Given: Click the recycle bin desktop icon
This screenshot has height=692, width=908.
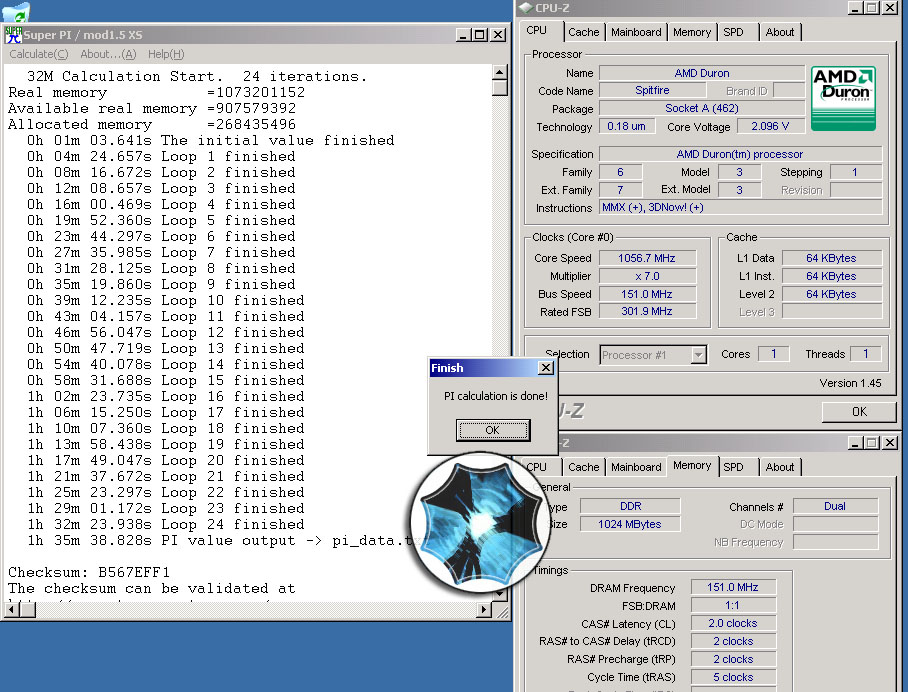Looking at the screenshot, I should click(x=16, y=11).
